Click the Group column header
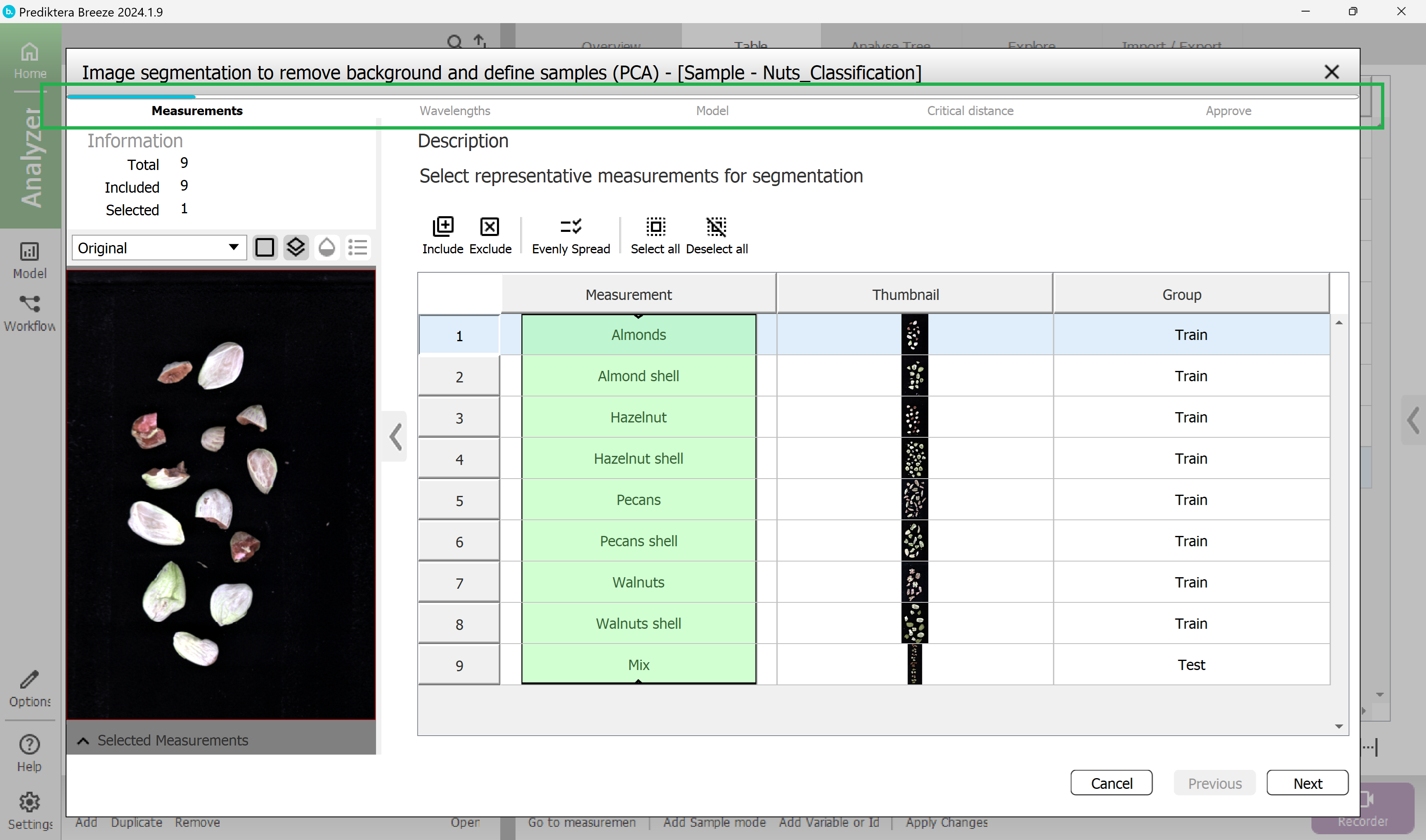The height and width of the screenshot is (840, 1426). (1191, 294)
